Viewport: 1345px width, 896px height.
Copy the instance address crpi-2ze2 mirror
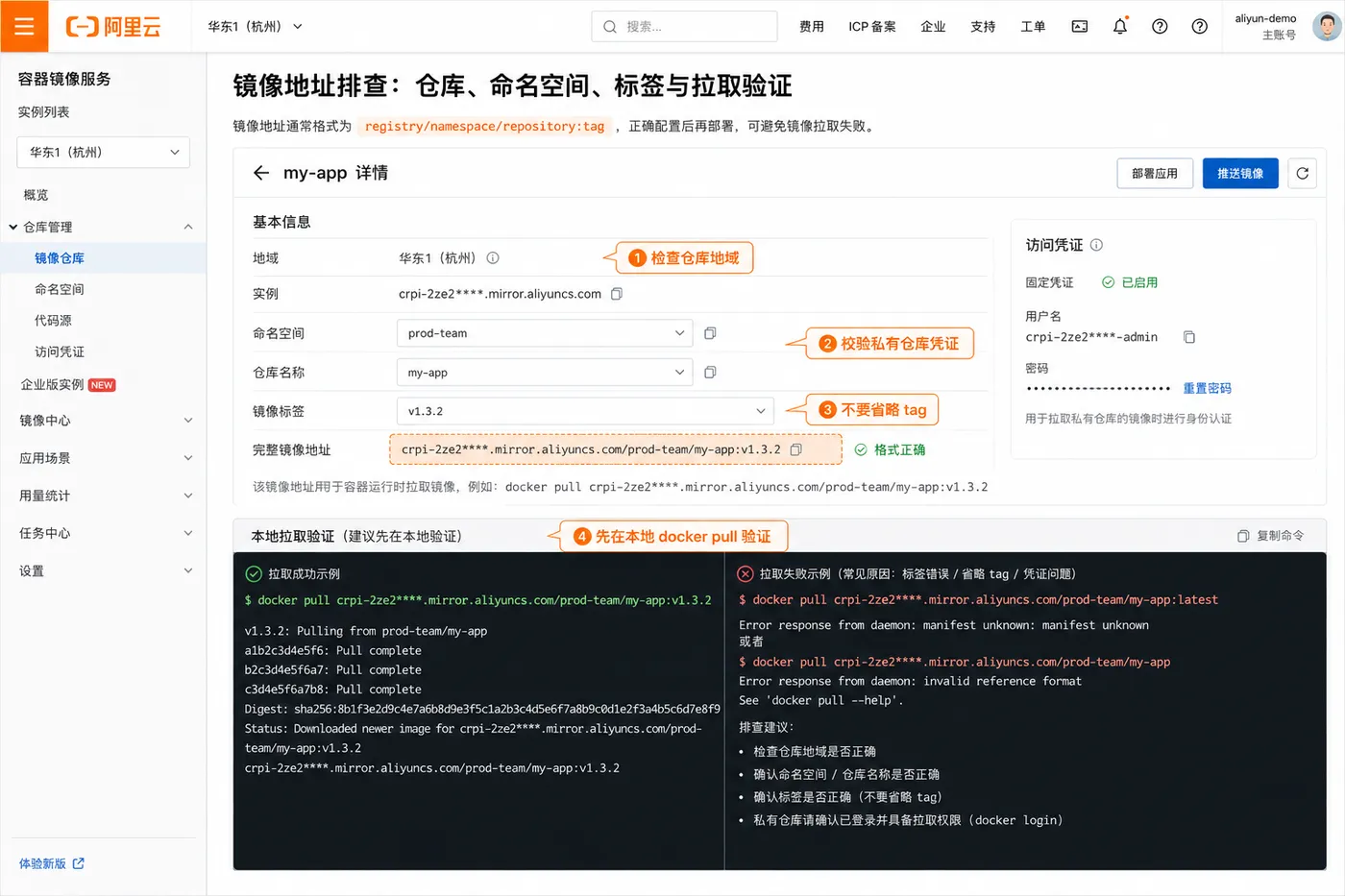click(x=617, y=294)
